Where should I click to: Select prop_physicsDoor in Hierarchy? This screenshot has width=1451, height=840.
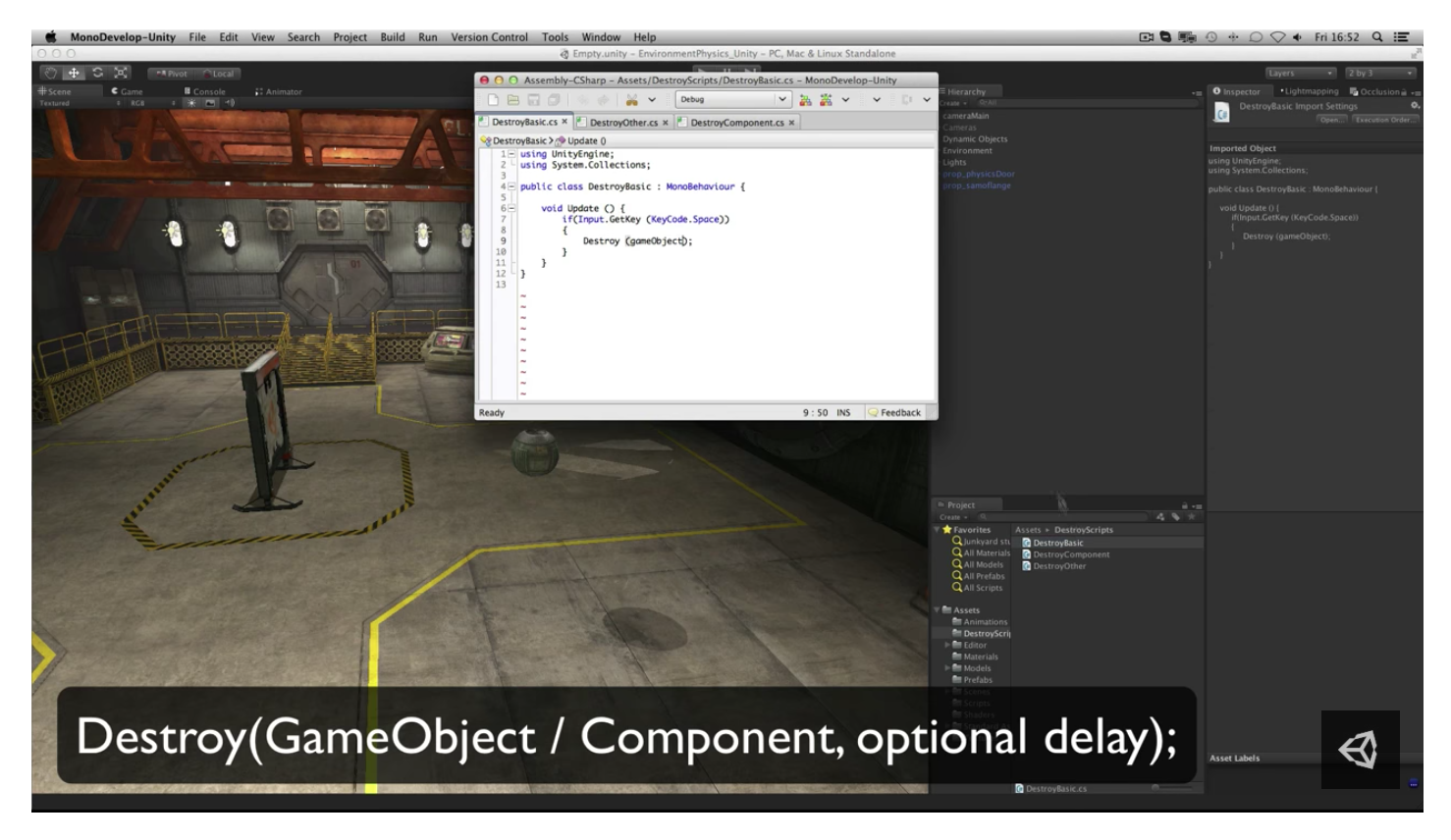979,174
